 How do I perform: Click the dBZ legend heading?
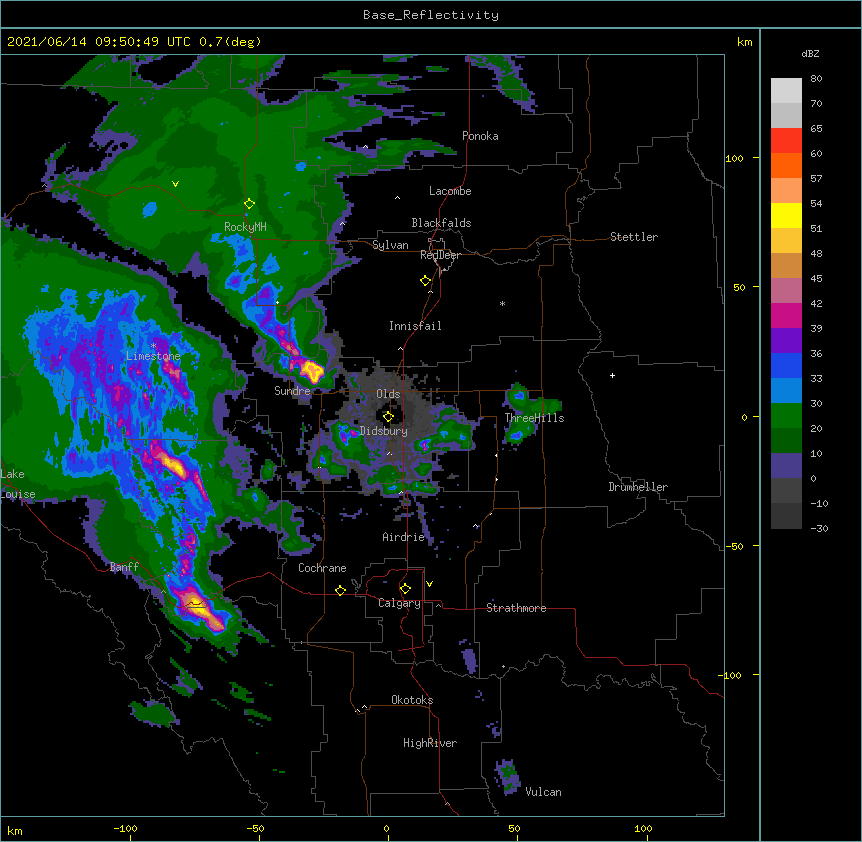pyautogui.click(x=810, y=54)
